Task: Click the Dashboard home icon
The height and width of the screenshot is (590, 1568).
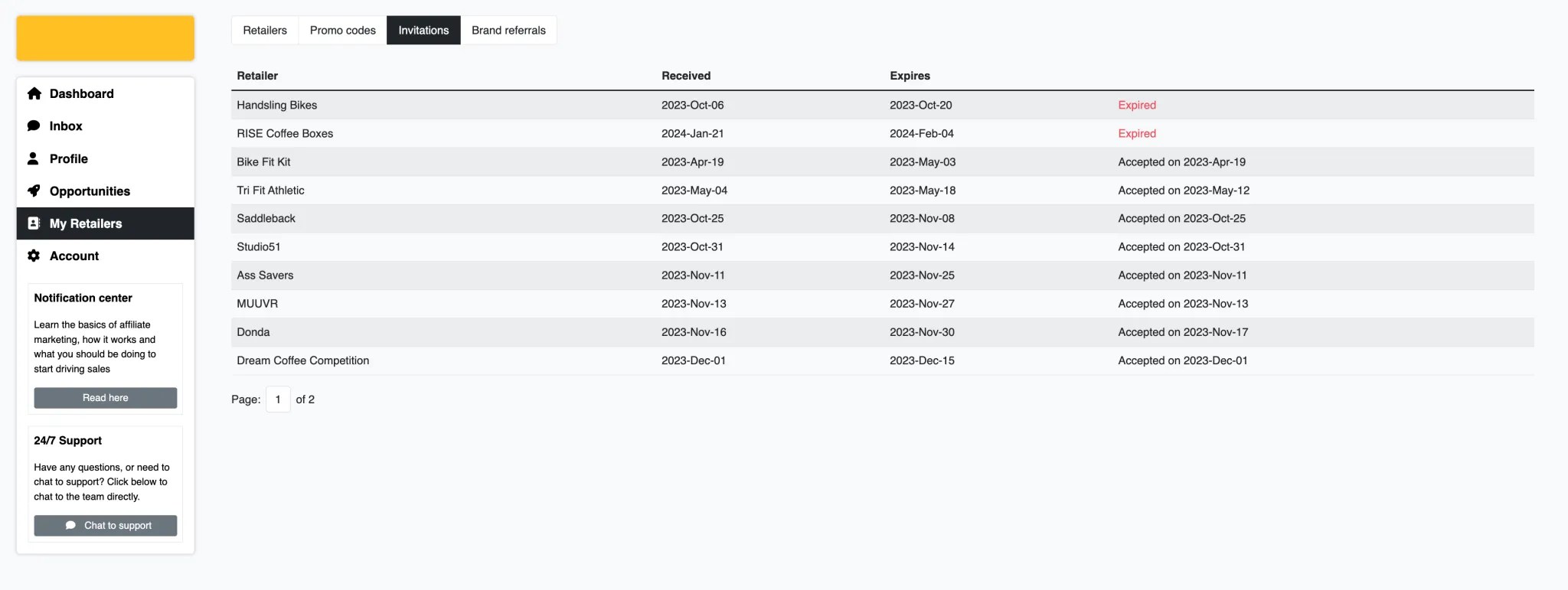Action: pyautogui.click(x=34, y=93)
